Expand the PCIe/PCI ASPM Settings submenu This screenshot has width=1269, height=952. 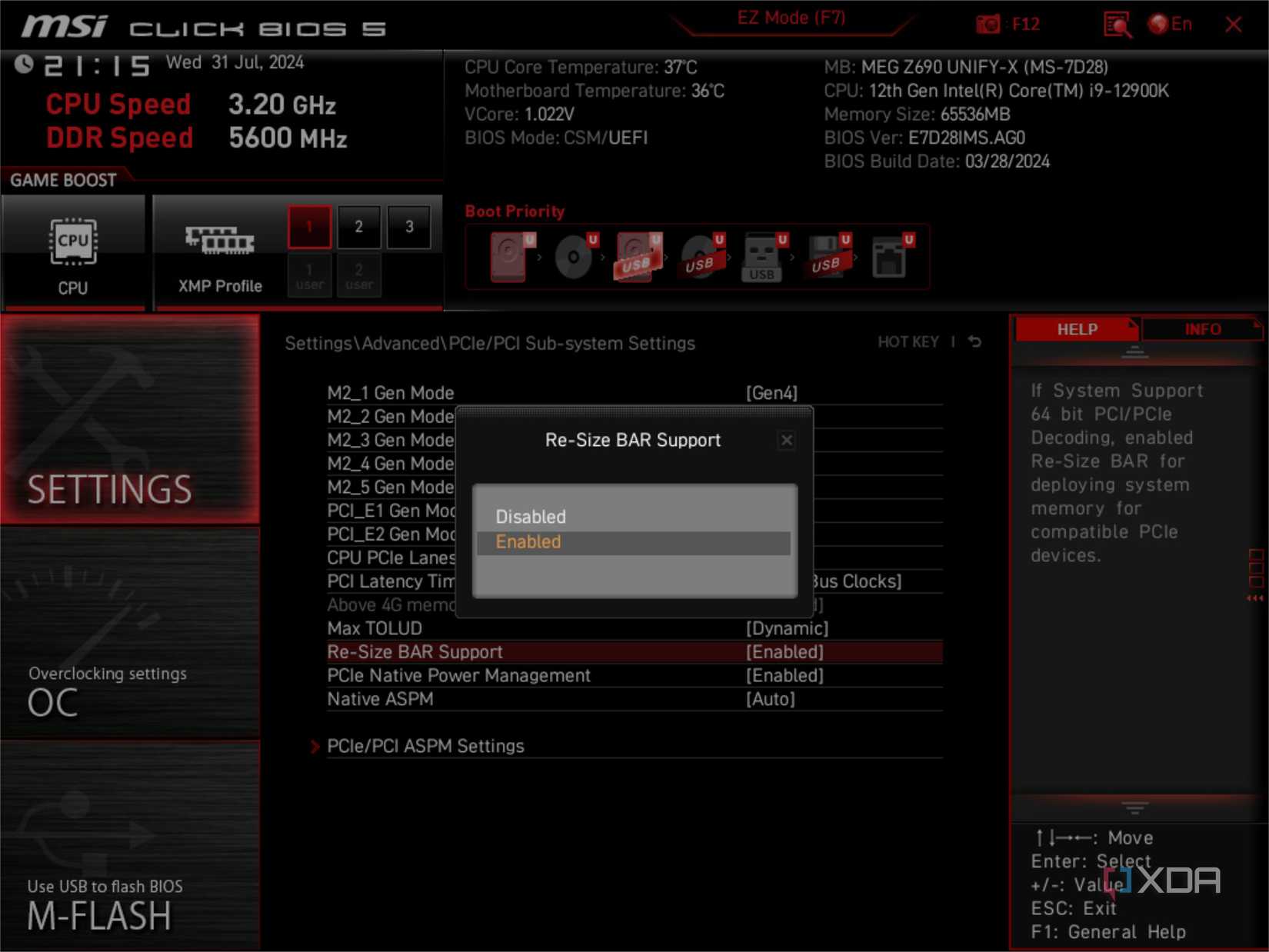[x=425, y=745]
